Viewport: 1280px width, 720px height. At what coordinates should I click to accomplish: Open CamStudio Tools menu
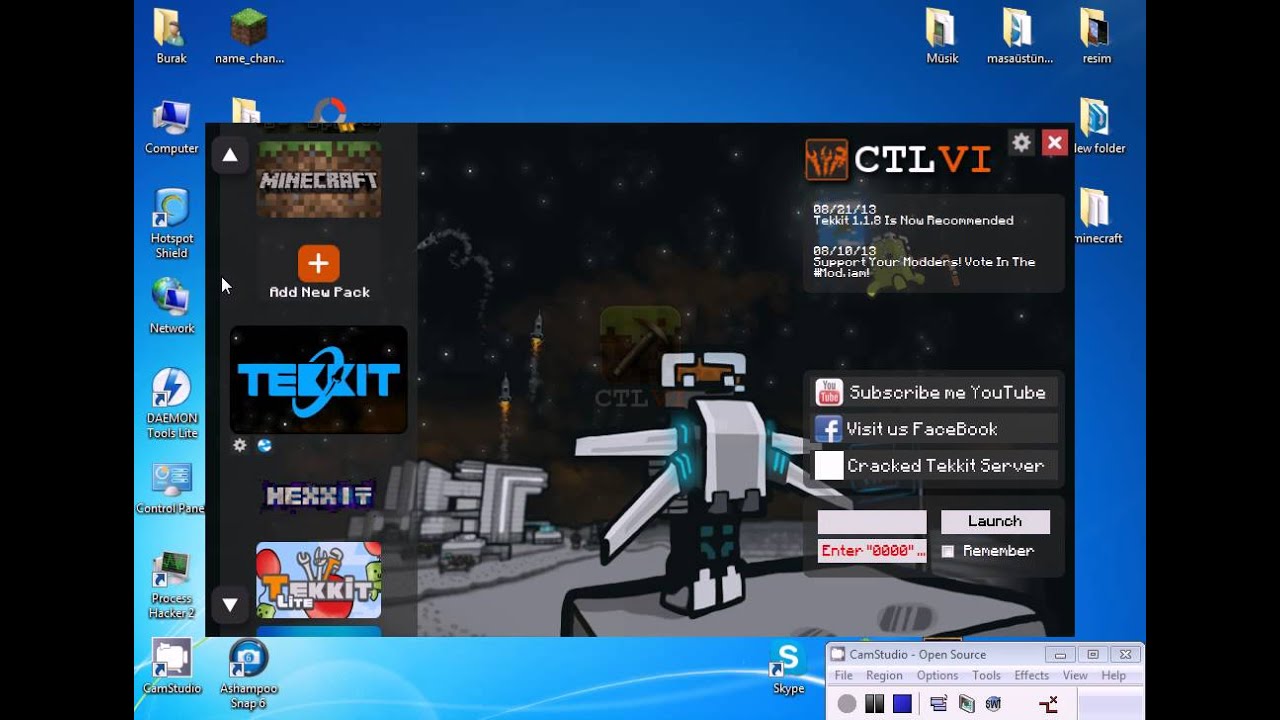[986, 676]
